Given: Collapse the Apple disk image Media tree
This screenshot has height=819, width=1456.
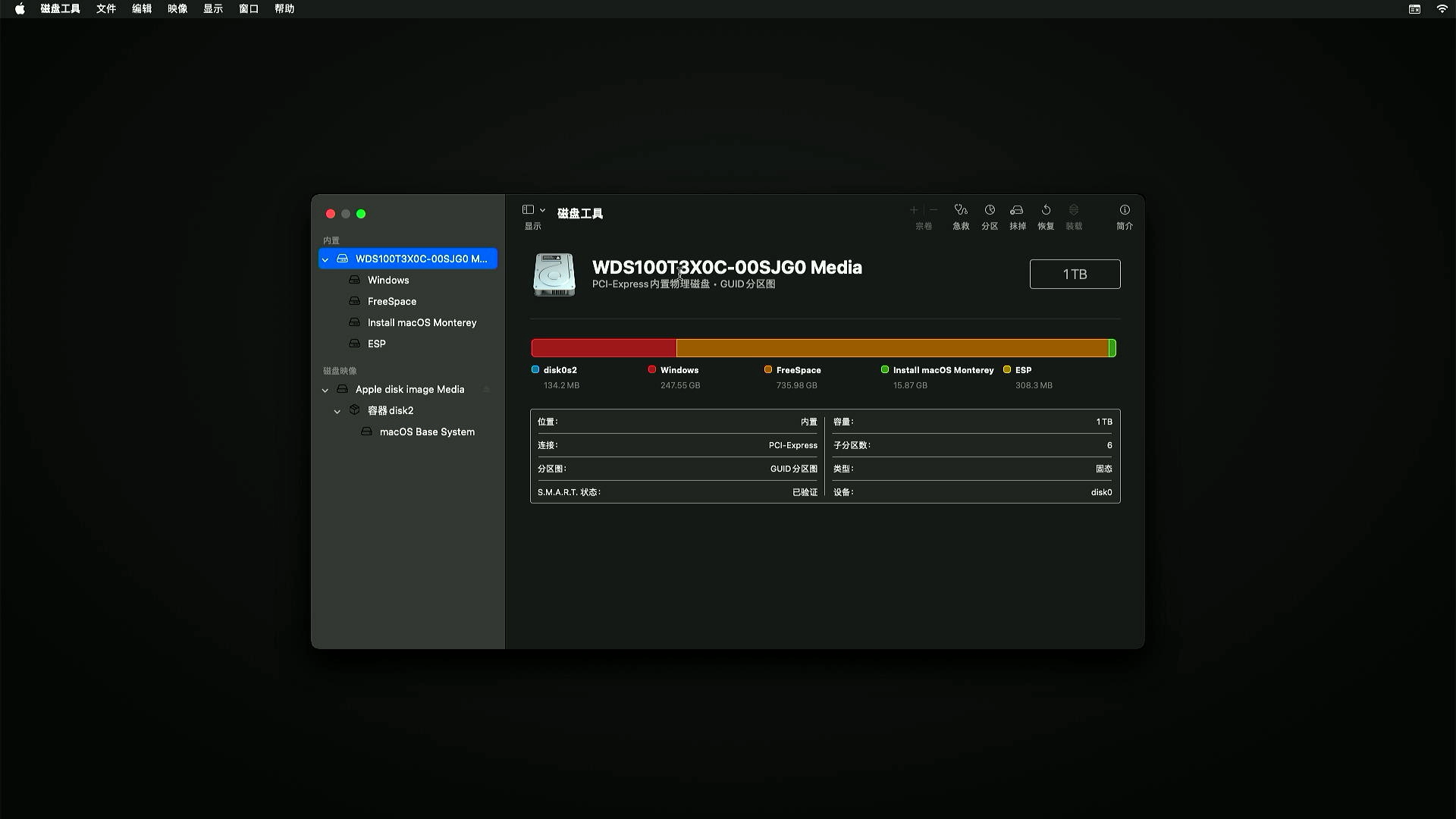Looking at the screenshot, I should (325, 390).
